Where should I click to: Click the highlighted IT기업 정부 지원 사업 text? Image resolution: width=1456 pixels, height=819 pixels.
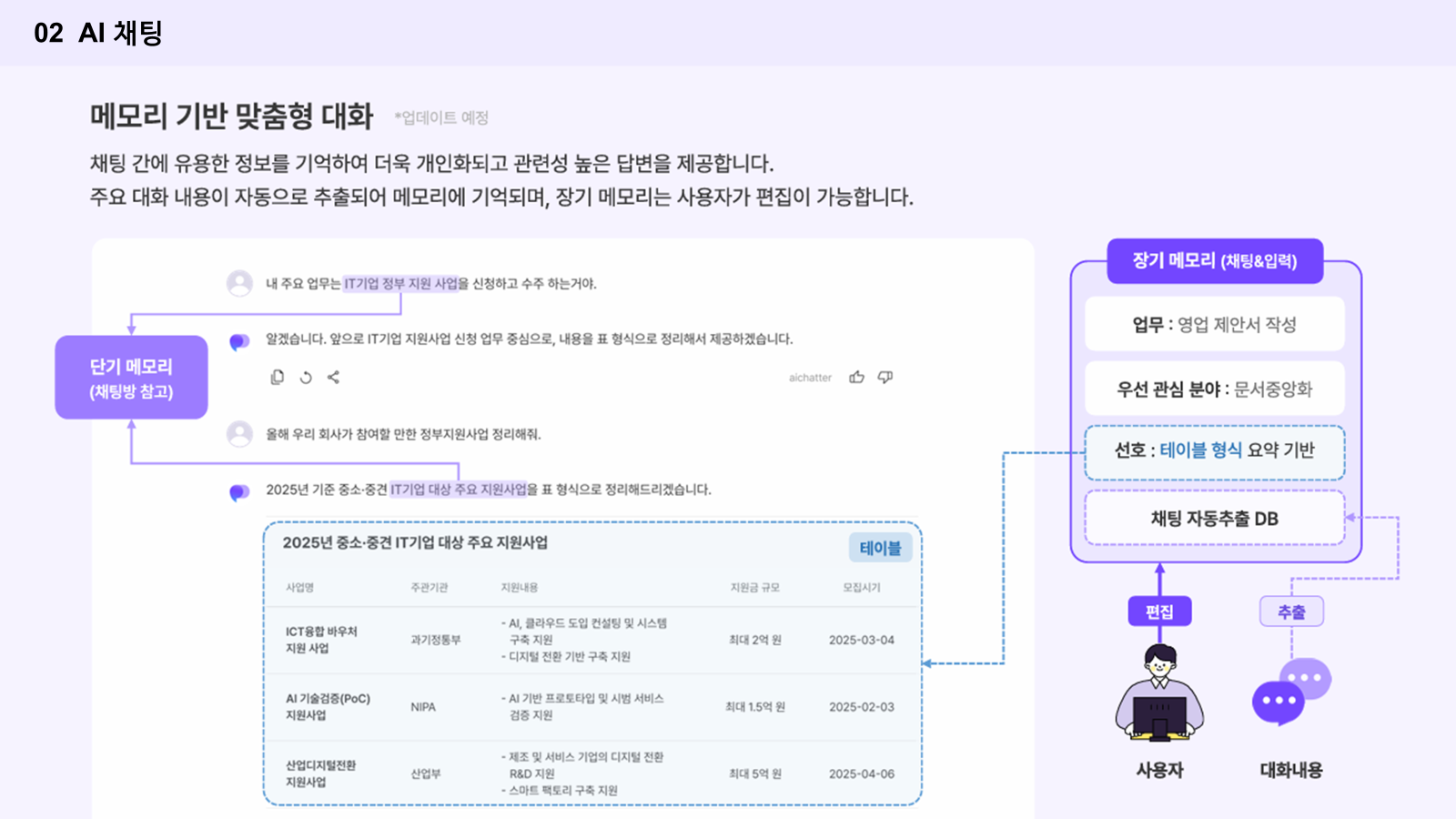[400, 284]
